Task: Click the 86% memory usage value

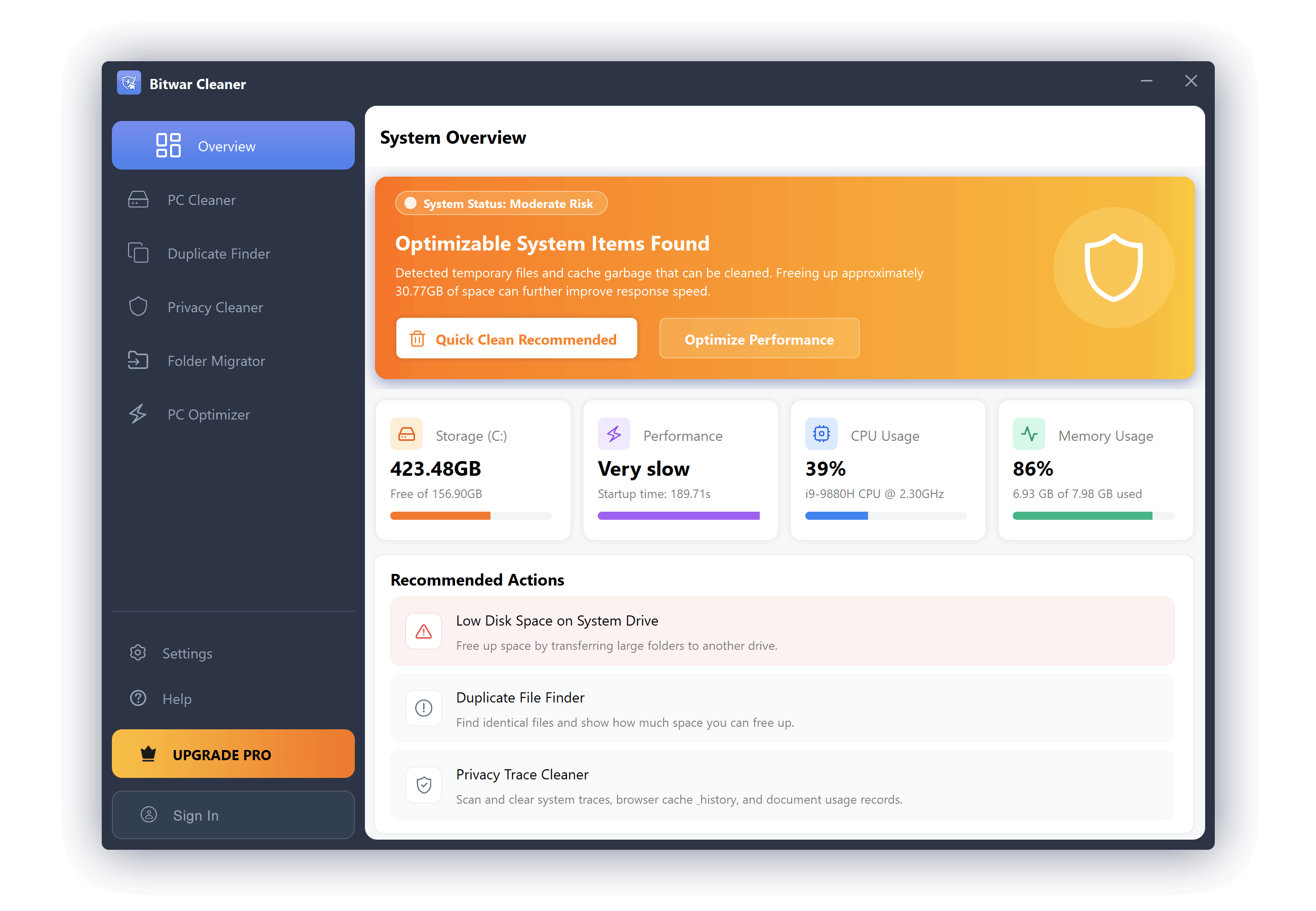Action: 1033,468
